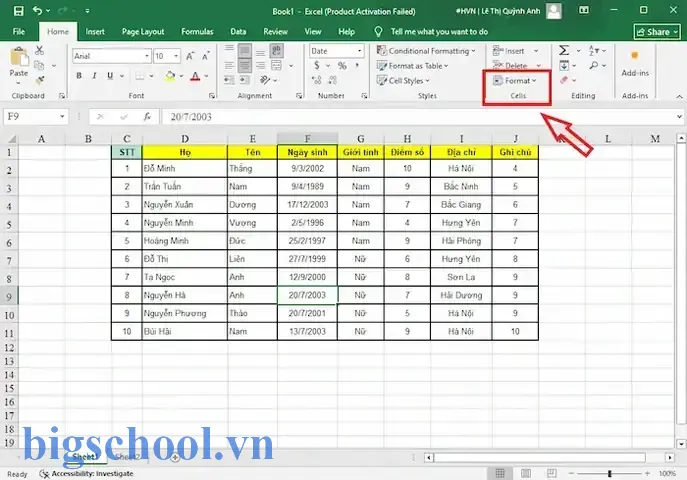Decrease font size with the smaller A icon

pyautogui.click(x=205, y=56)
